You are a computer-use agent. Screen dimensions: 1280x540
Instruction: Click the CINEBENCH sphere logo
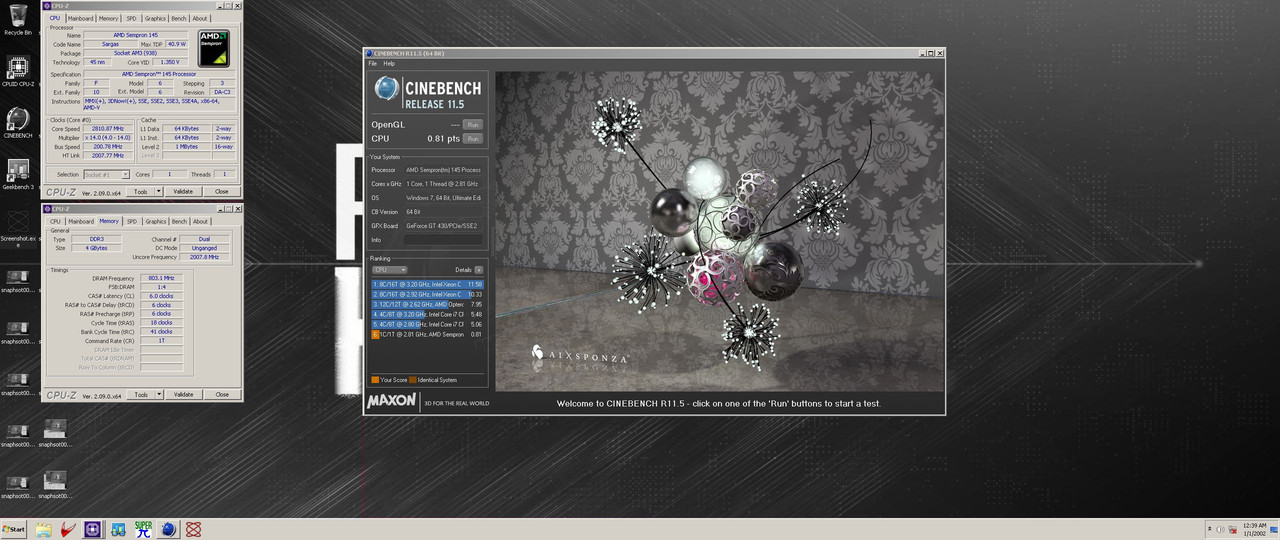[x=387, y=89]
